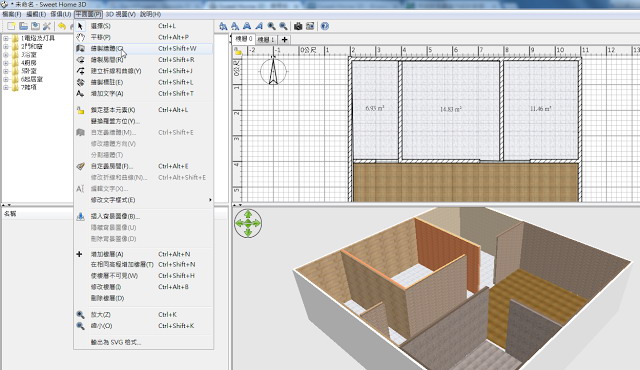Choose 建立折線和曲線(Y) menu item
The width and height of the screenshot is (640, 370).
click(x=143, y=71)
